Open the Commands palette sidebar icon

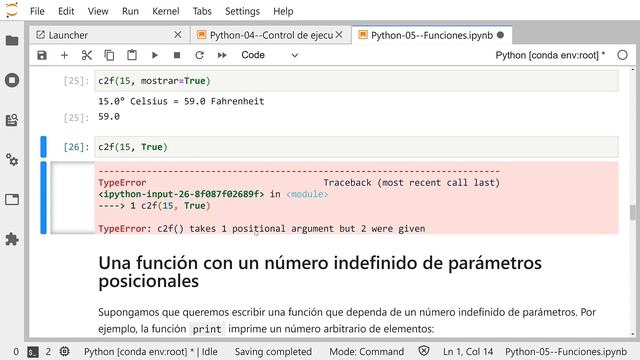point(12,120)
